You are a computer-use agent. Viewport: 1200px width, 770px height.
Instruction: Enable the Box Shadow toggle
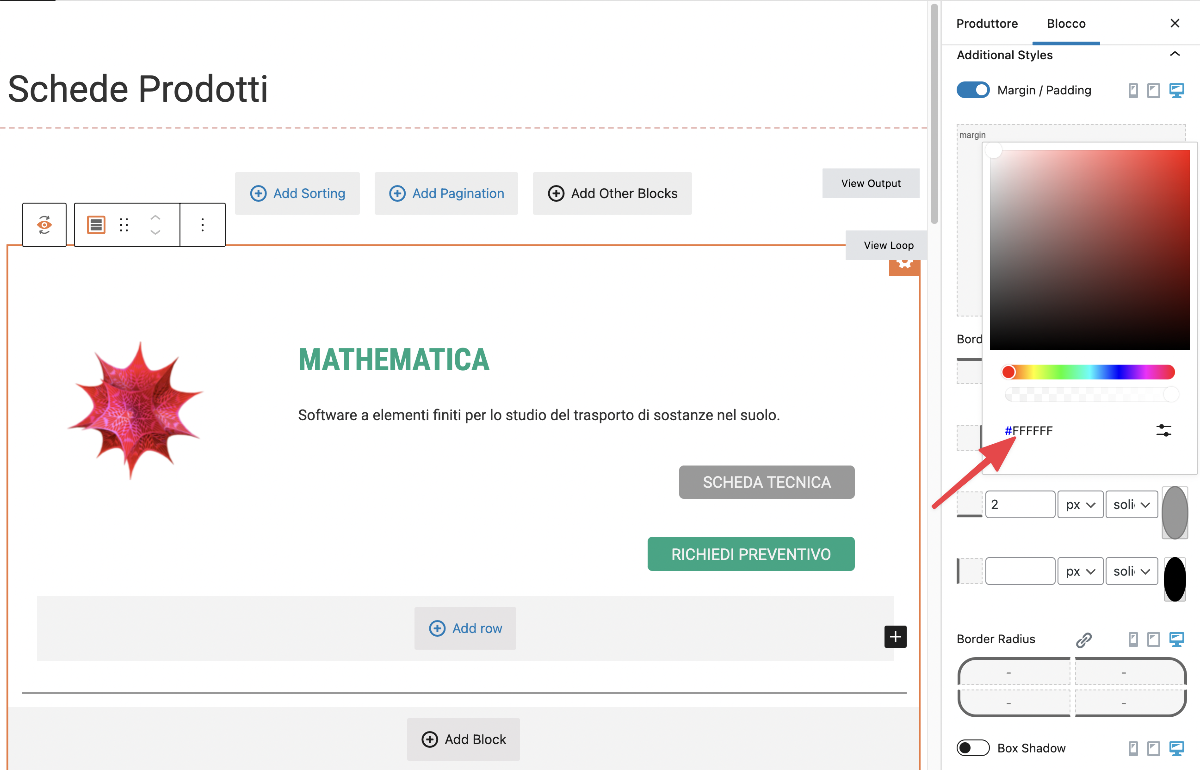(x=973, y=748)
